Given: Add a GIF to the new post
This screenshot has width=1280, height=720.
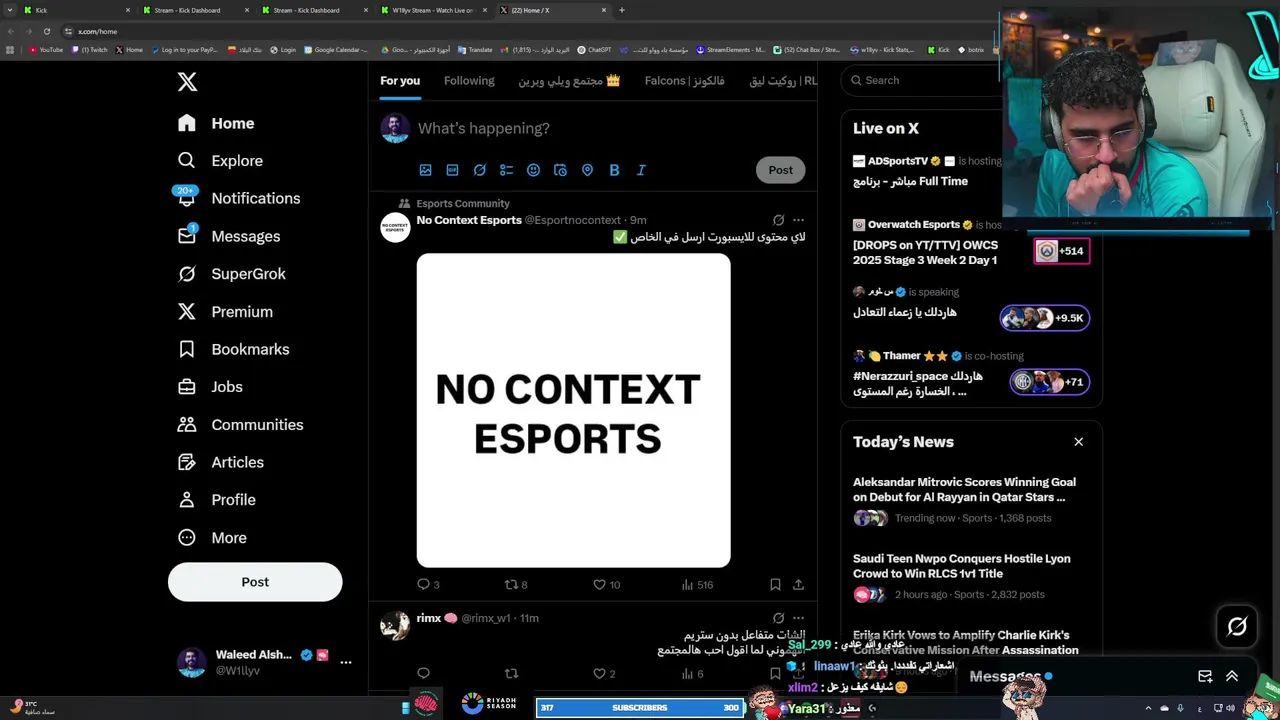Looking at the screenshot, I should point(452,170).
